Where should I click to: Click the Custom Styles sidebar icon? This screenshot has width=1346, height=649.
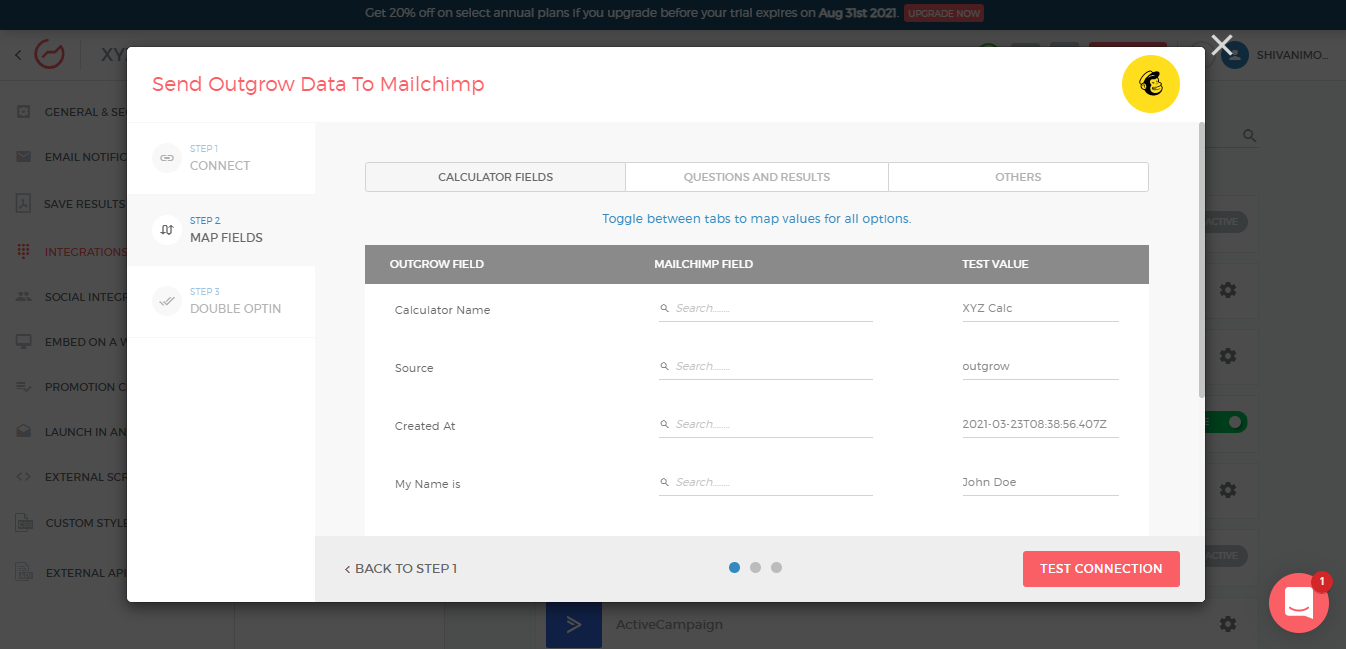[24, 522]
